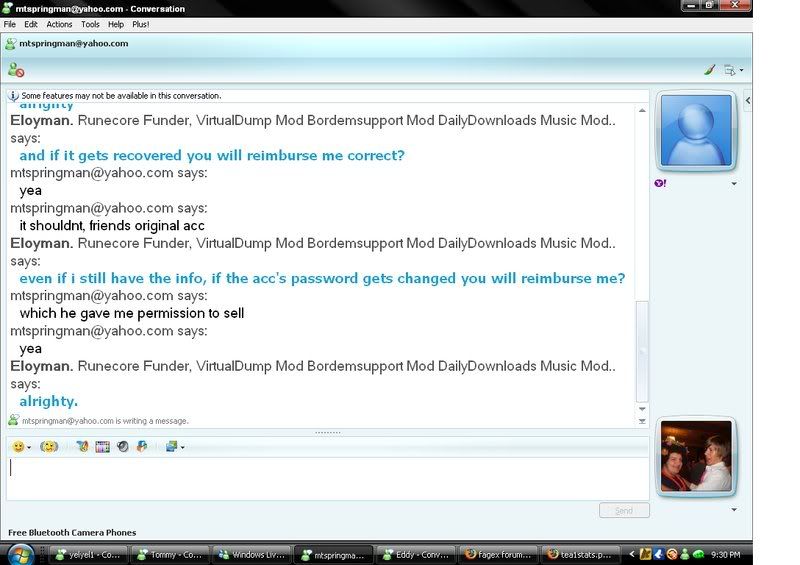
Task: Click your own display picture photo
Action: point(696,456)
